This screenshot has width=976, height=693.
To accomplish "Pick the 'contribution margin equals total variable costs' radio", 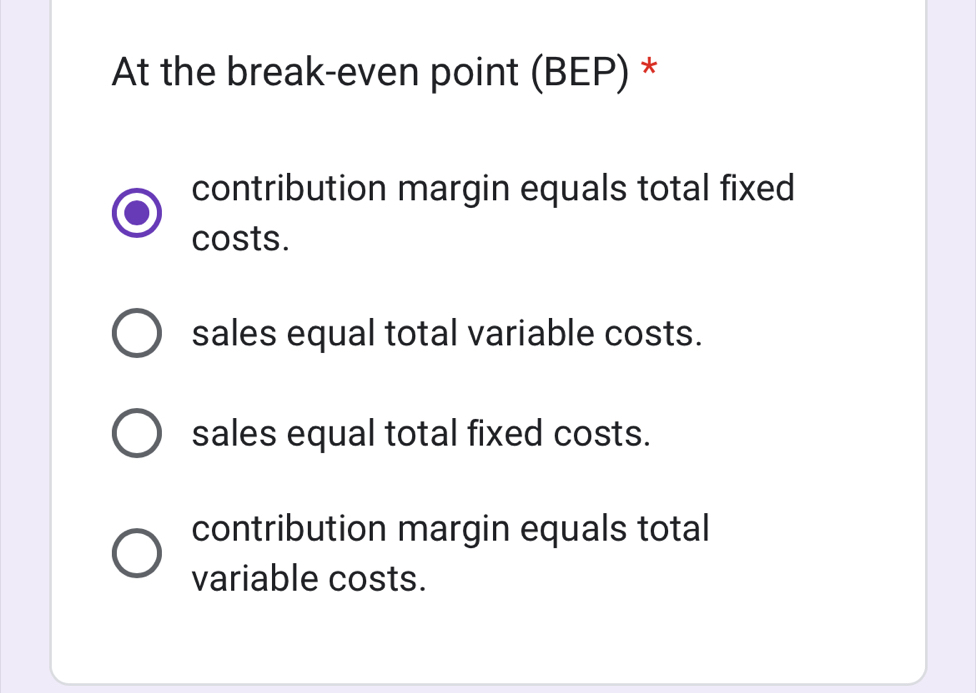I will tap(136, 554).
